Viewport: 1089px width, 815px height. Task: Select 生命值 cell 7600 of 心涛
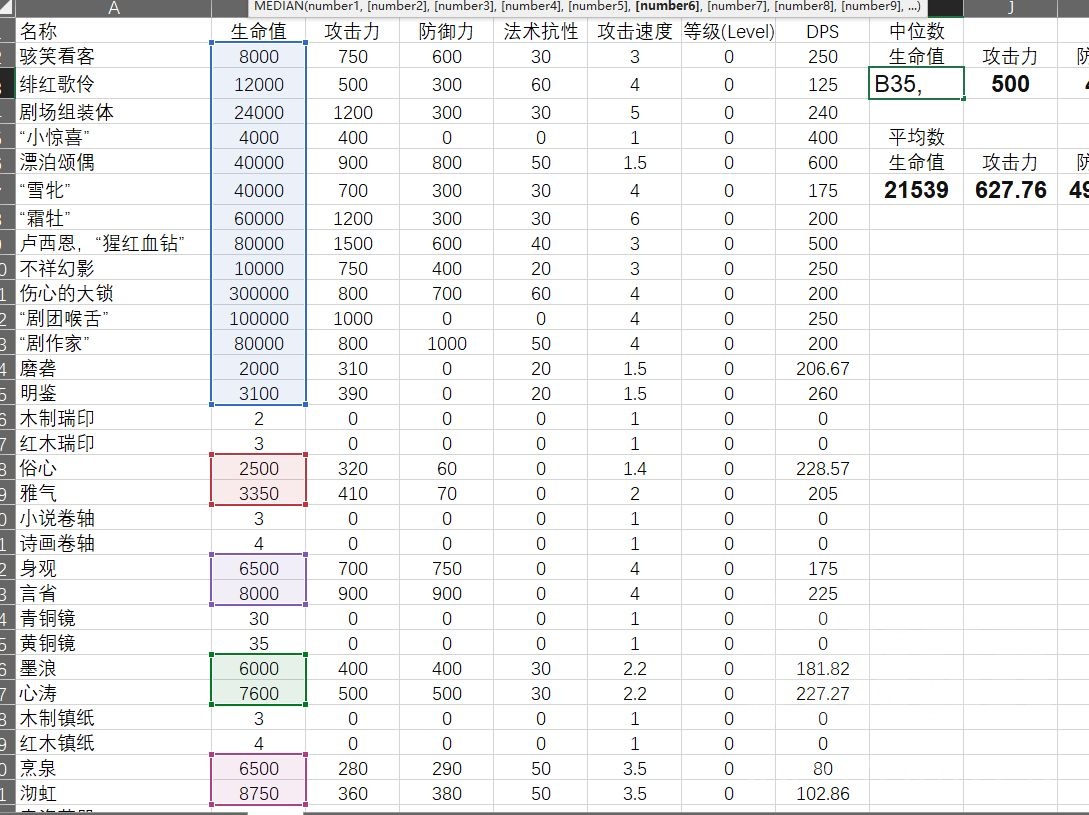click(258, 693)
